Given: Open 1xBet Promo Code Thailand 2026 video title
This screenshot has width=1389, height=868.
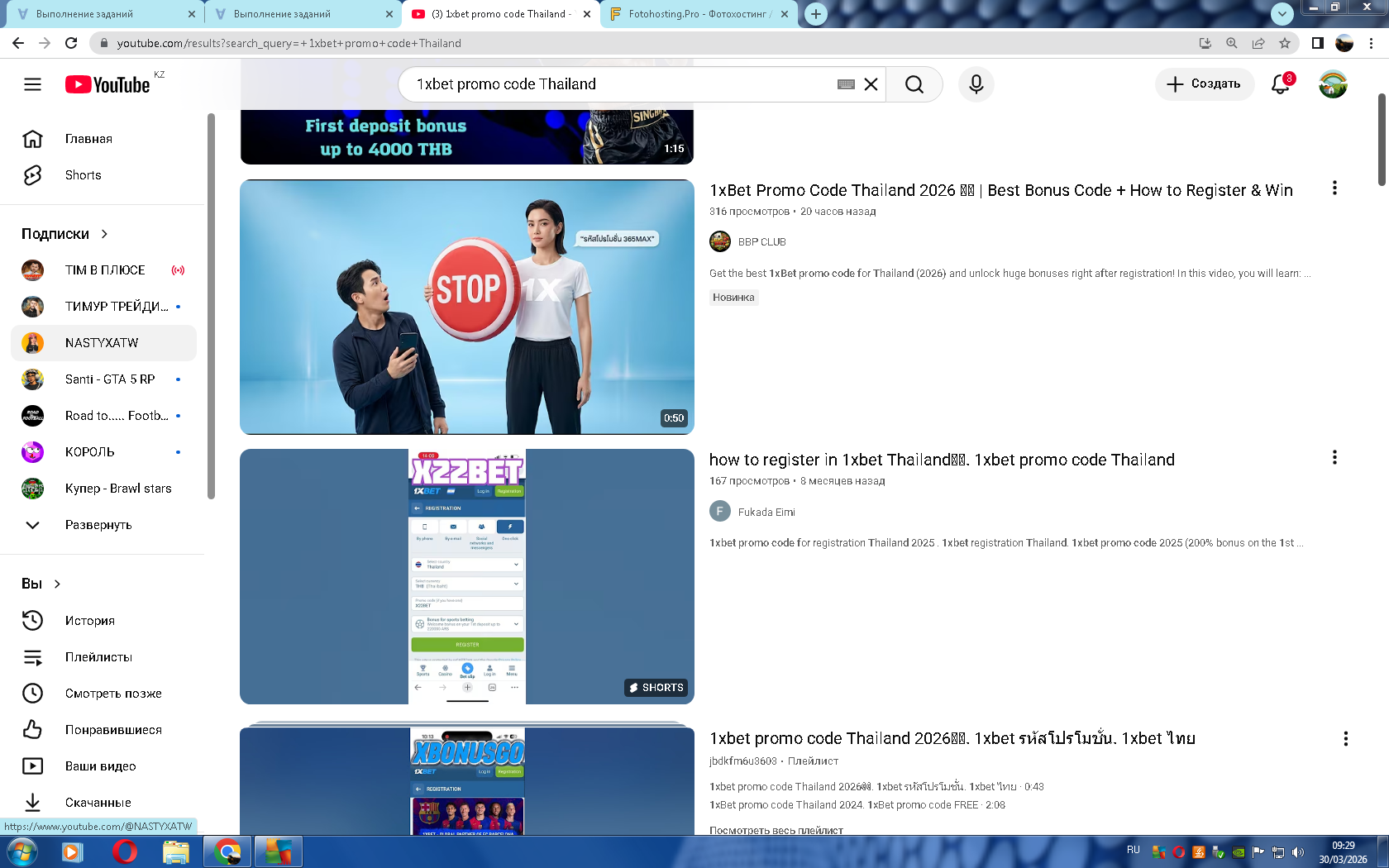Looking at the screenshot, I should (1000, 190).
